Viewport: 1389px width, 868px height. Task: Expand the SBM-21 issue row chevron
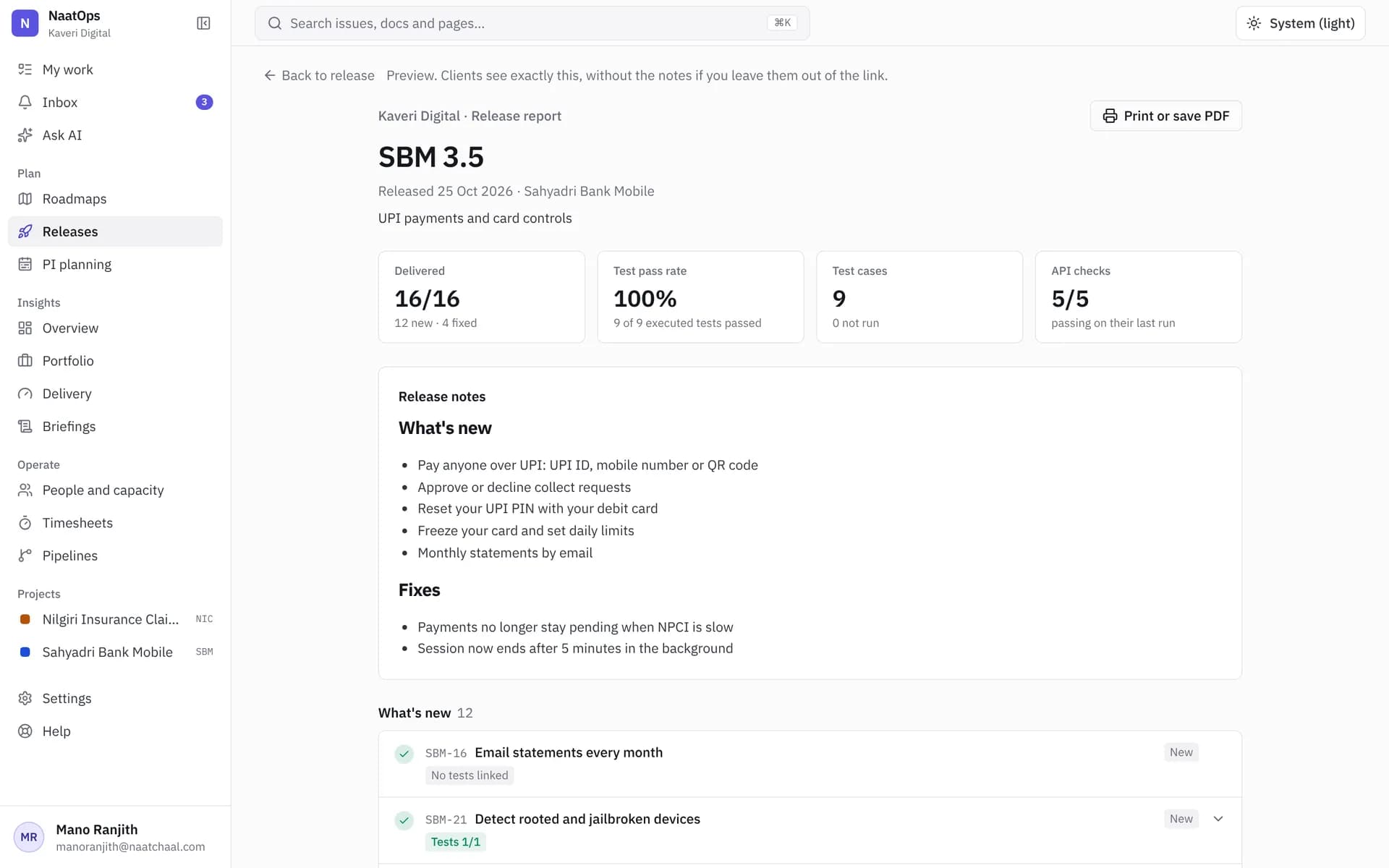tap(1218, 819)
